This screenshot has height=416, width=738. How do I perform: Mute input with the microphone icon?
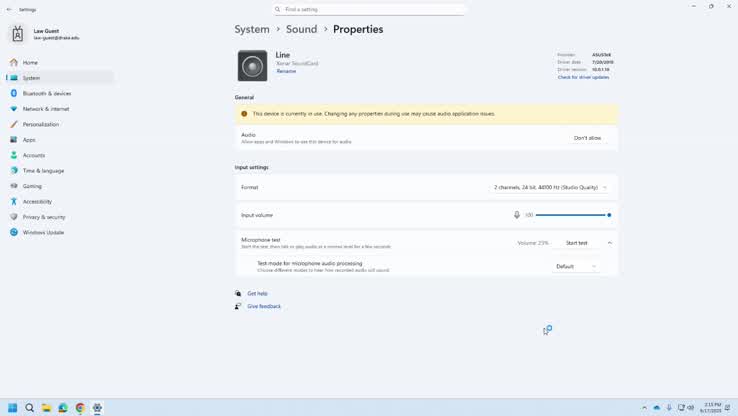click(x=516, y=215)
